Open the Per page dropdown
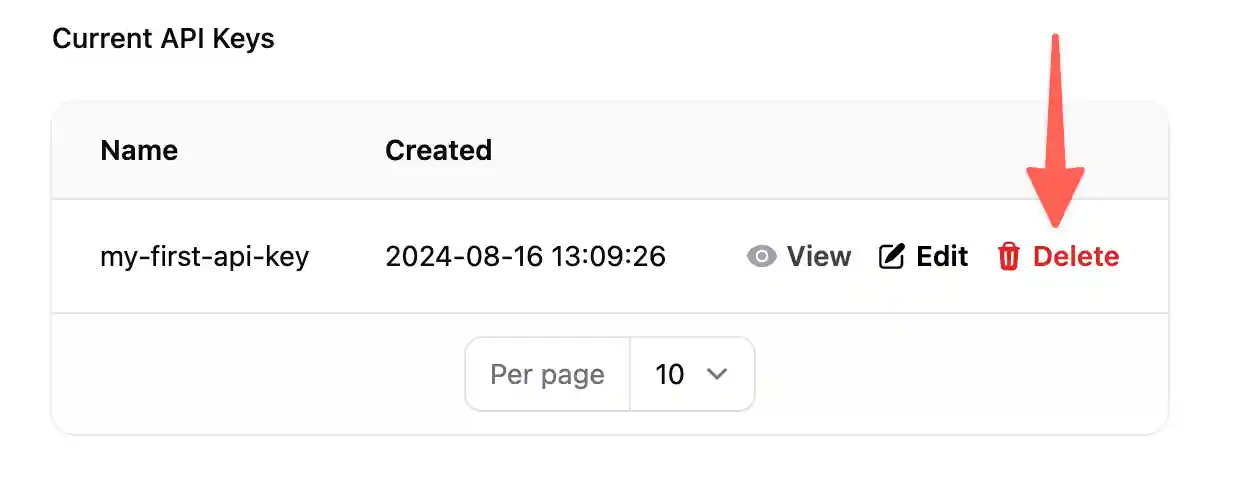This screenshot has width=1250, height=490. 692,374
